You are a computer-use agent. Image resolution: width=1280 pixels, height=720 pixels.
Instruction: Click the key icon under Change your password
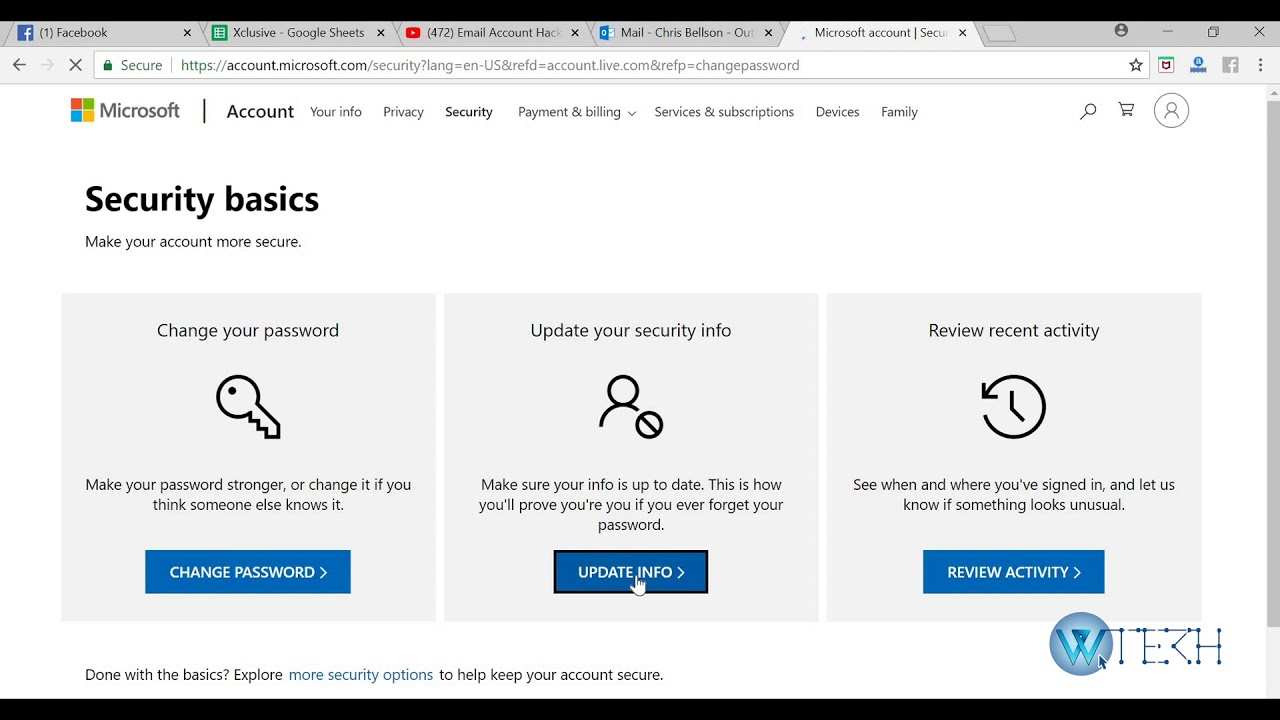pyautogui.click(x=248, y=407)
